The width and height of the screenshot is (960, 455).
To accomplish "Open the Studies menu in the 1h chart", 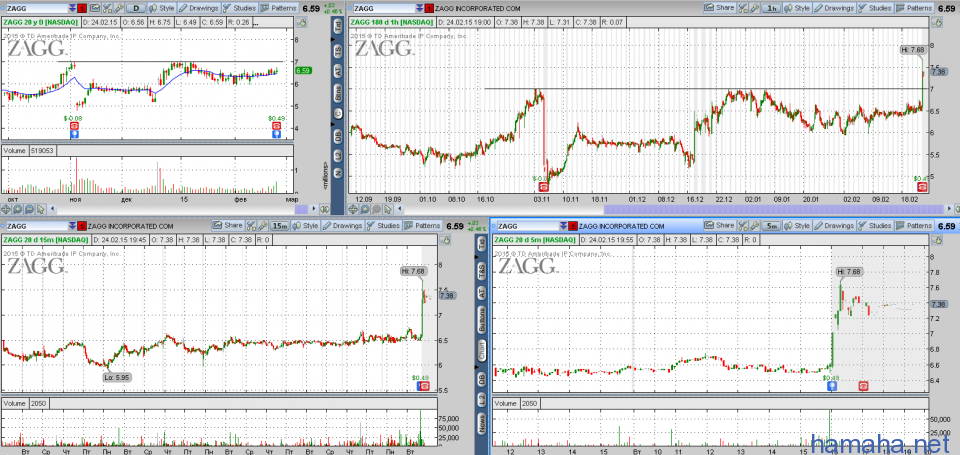I will click(x=874, y=8).
